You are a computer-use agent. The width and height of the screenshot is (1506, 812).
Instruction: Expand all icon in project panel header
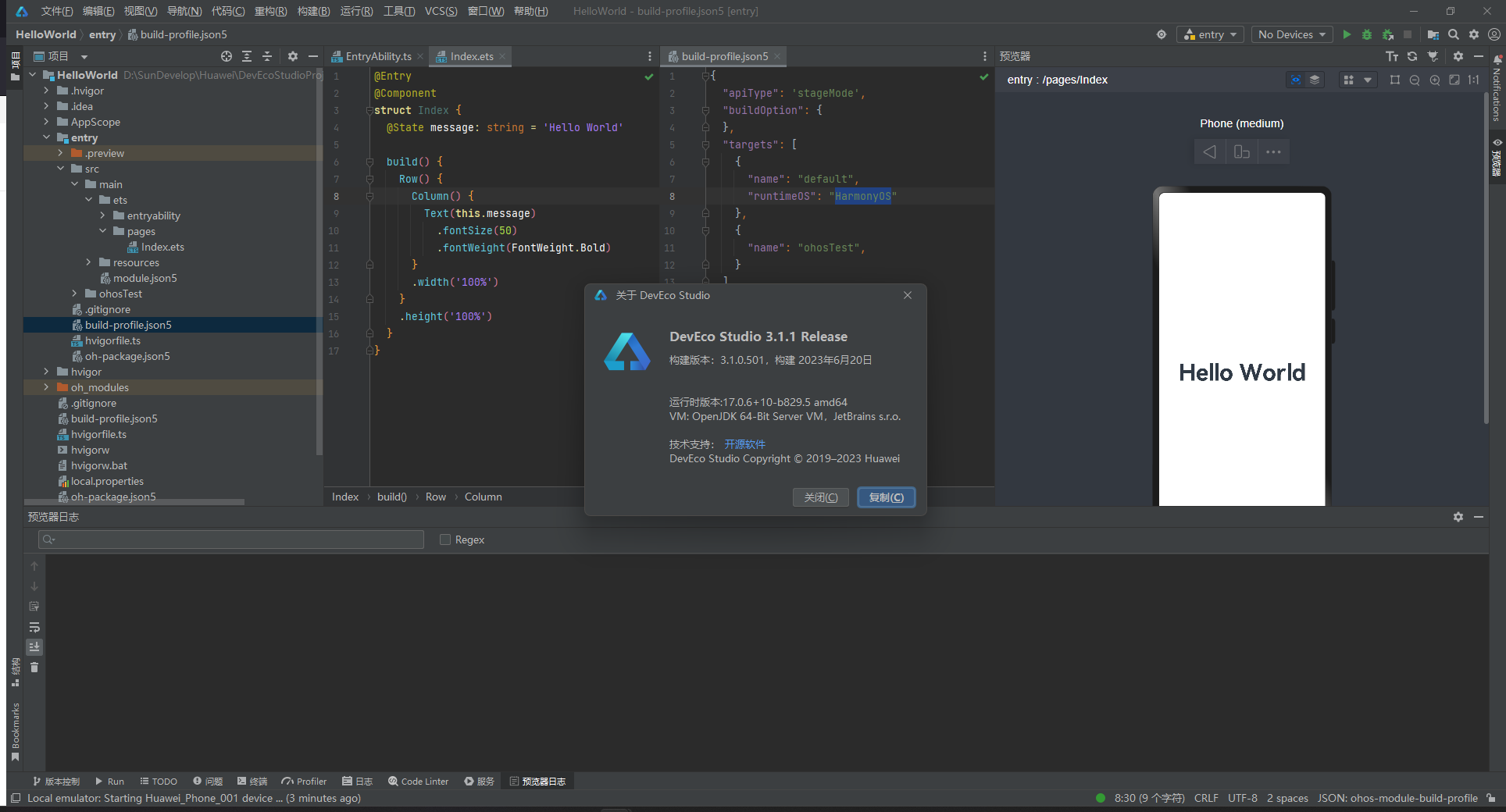247,56
